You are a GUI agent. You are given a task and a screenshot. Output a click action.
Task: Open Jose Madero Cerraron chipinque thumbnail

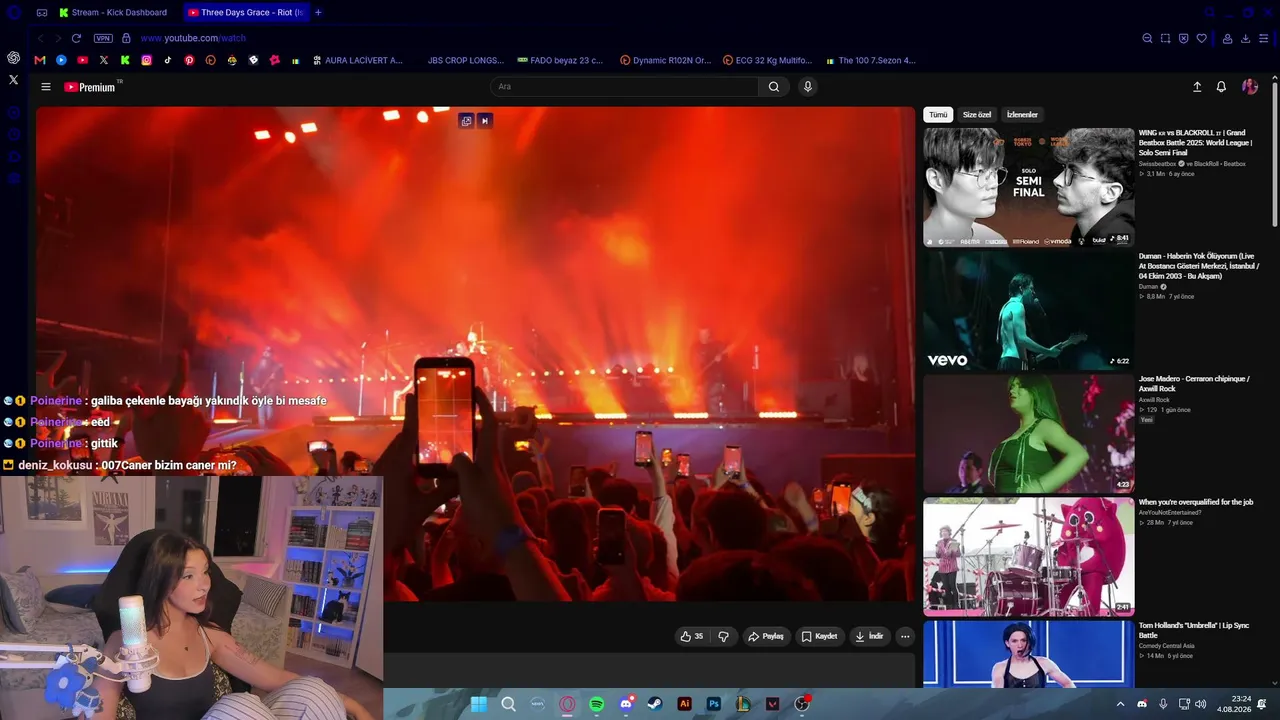pos(1029,433)
